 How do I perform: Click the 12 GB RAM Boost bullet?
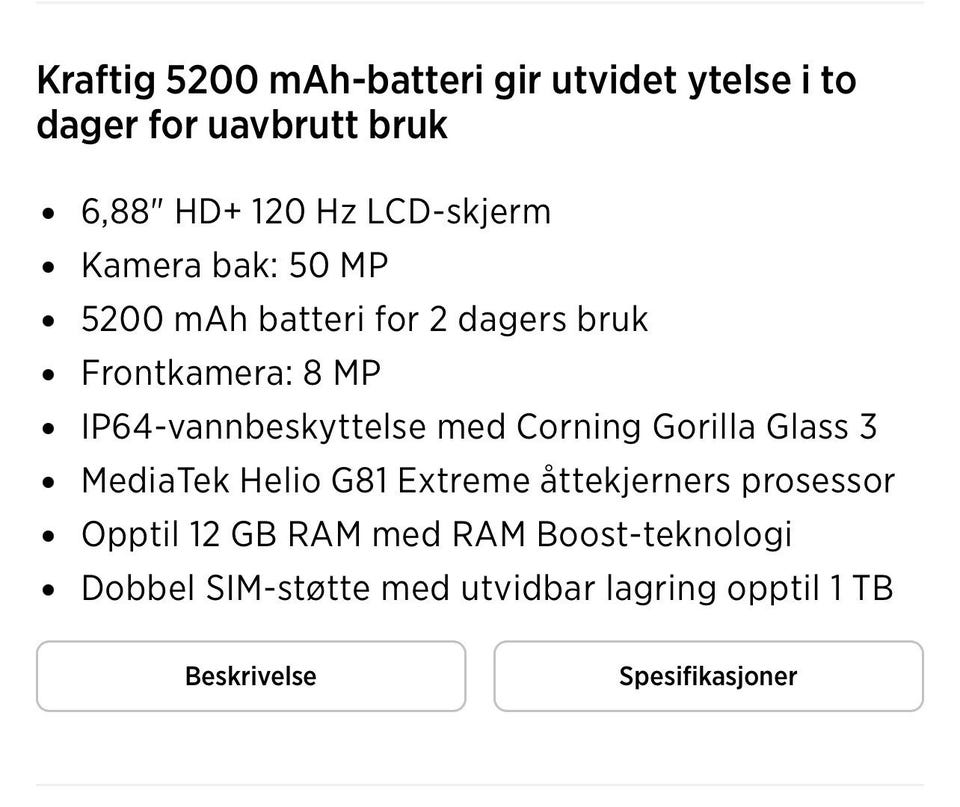point(436,533)
